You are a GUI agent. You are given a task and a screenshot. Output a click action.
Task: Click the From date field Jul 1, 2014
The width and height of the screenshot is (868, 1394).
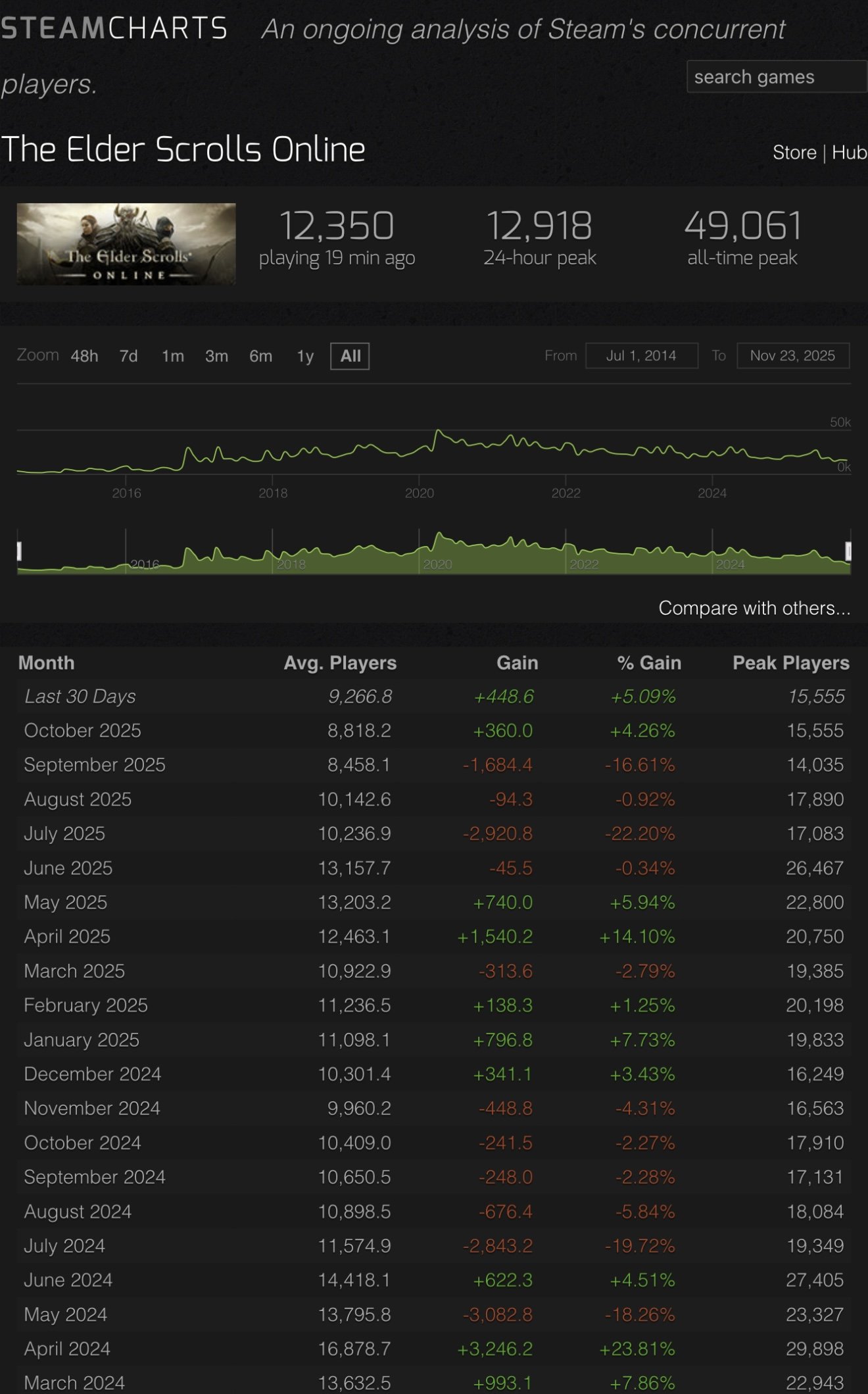[641, 356]
